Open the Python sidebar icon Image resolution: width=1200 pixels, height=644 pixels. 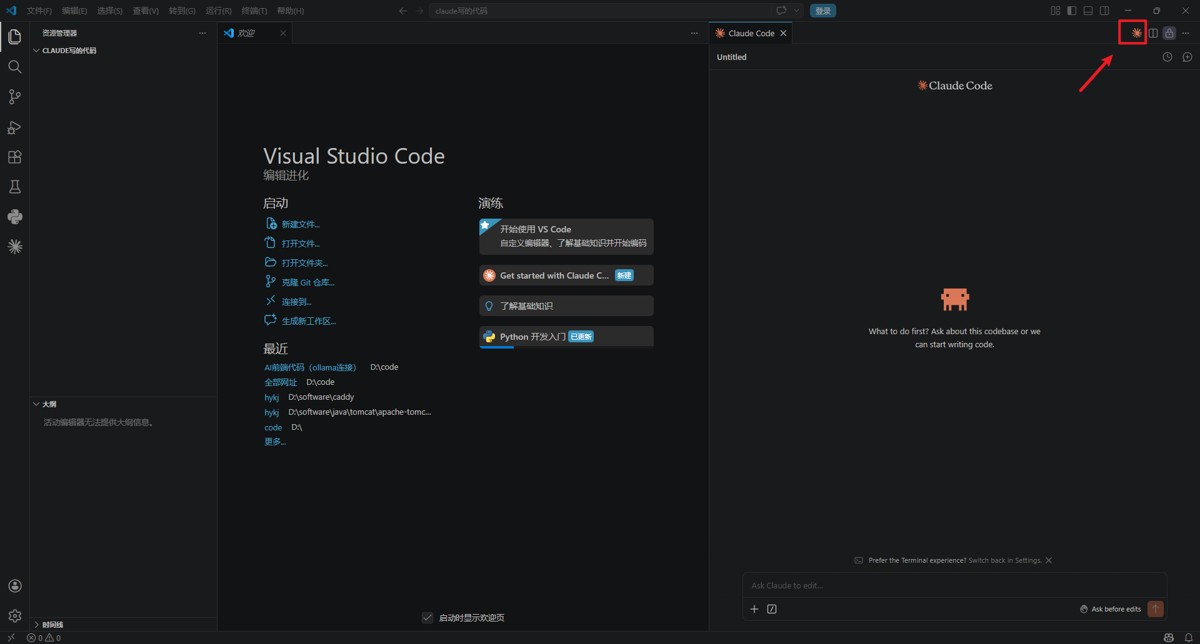pos(14,217)
